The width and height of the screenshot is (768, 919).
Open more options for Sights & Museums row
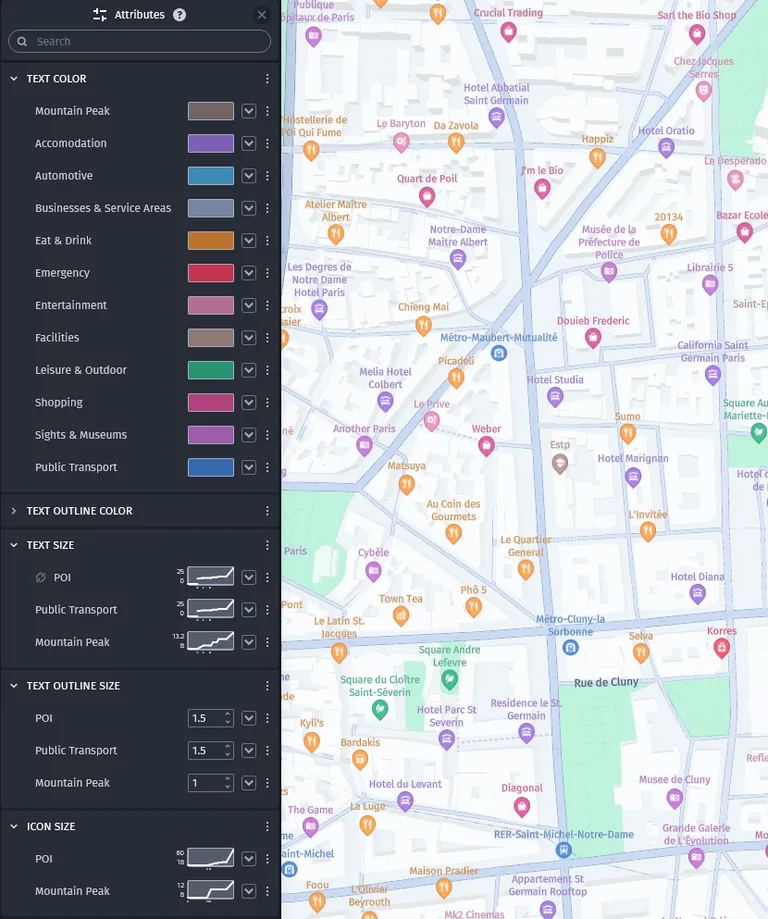267,435
